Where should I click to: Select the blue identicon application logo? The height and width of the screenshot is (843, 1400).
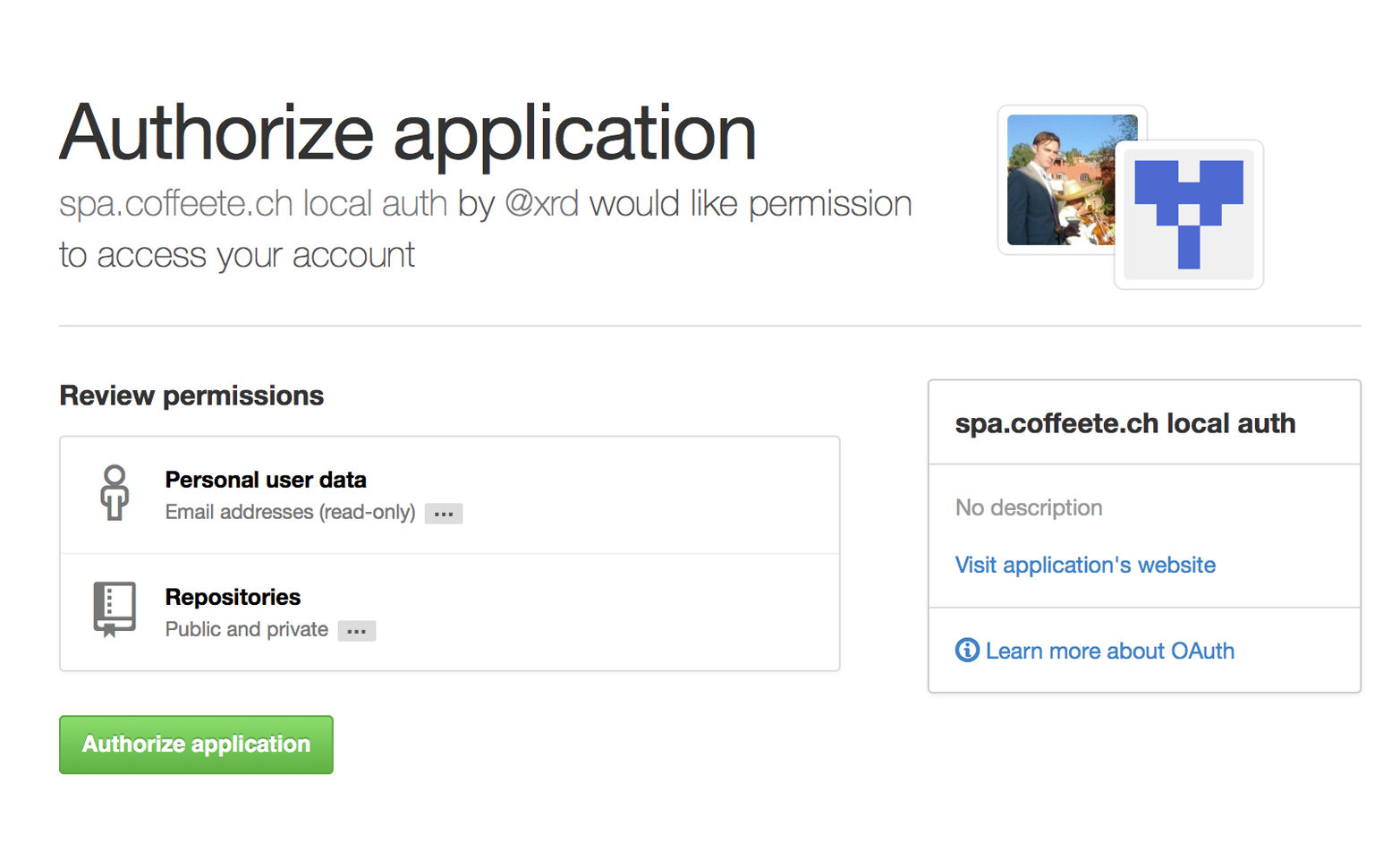pyautogui.click(x=1188, y=215)
